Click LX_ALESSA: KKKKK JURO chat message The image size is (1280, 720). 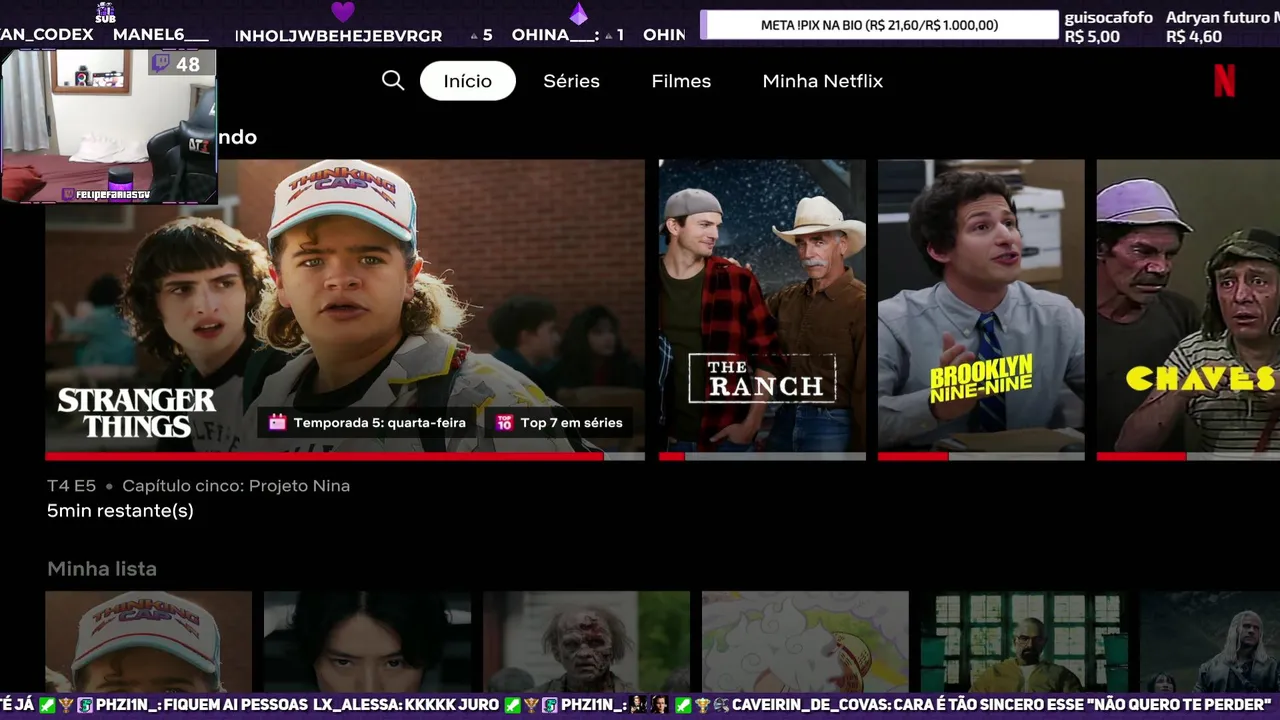(x=406, y=705)
